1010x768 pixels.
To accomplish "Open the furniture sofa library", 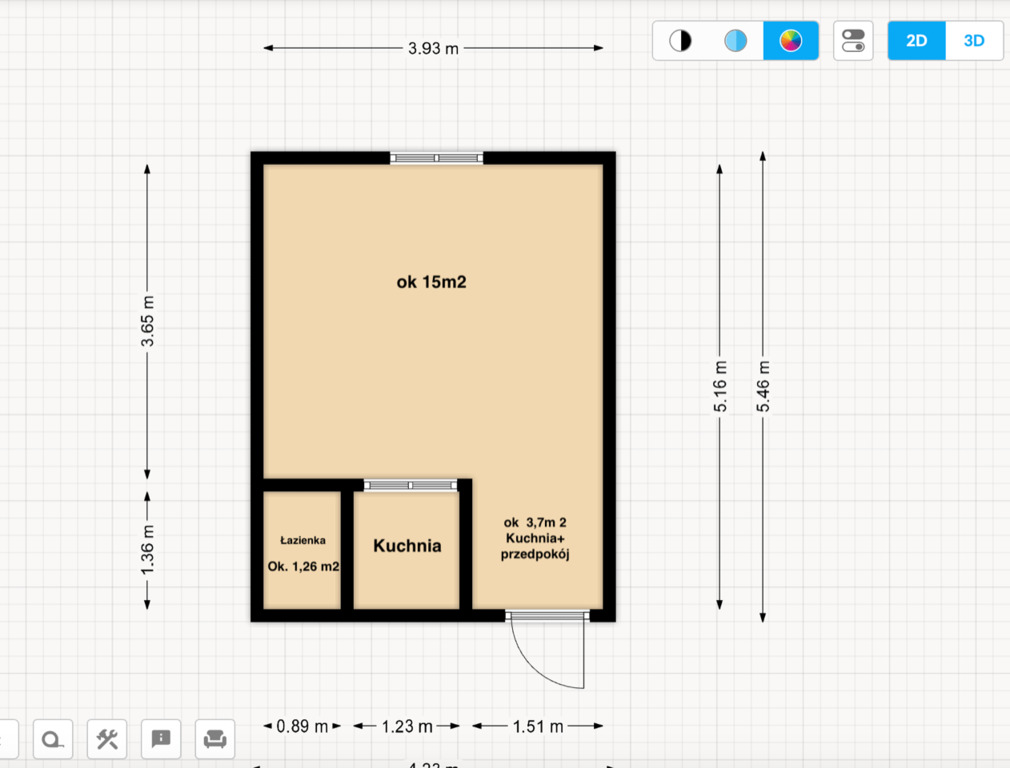I will 215,740.
